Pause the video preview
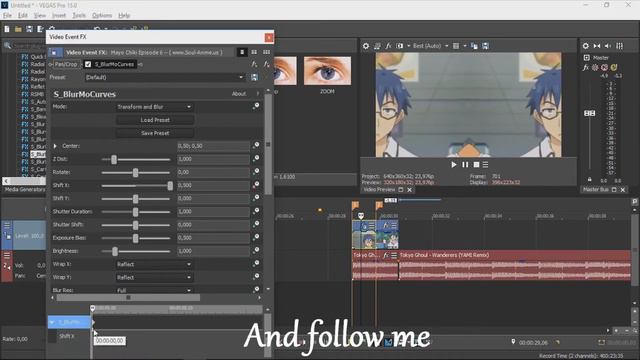The image size is (640, 360). point(465,164)
